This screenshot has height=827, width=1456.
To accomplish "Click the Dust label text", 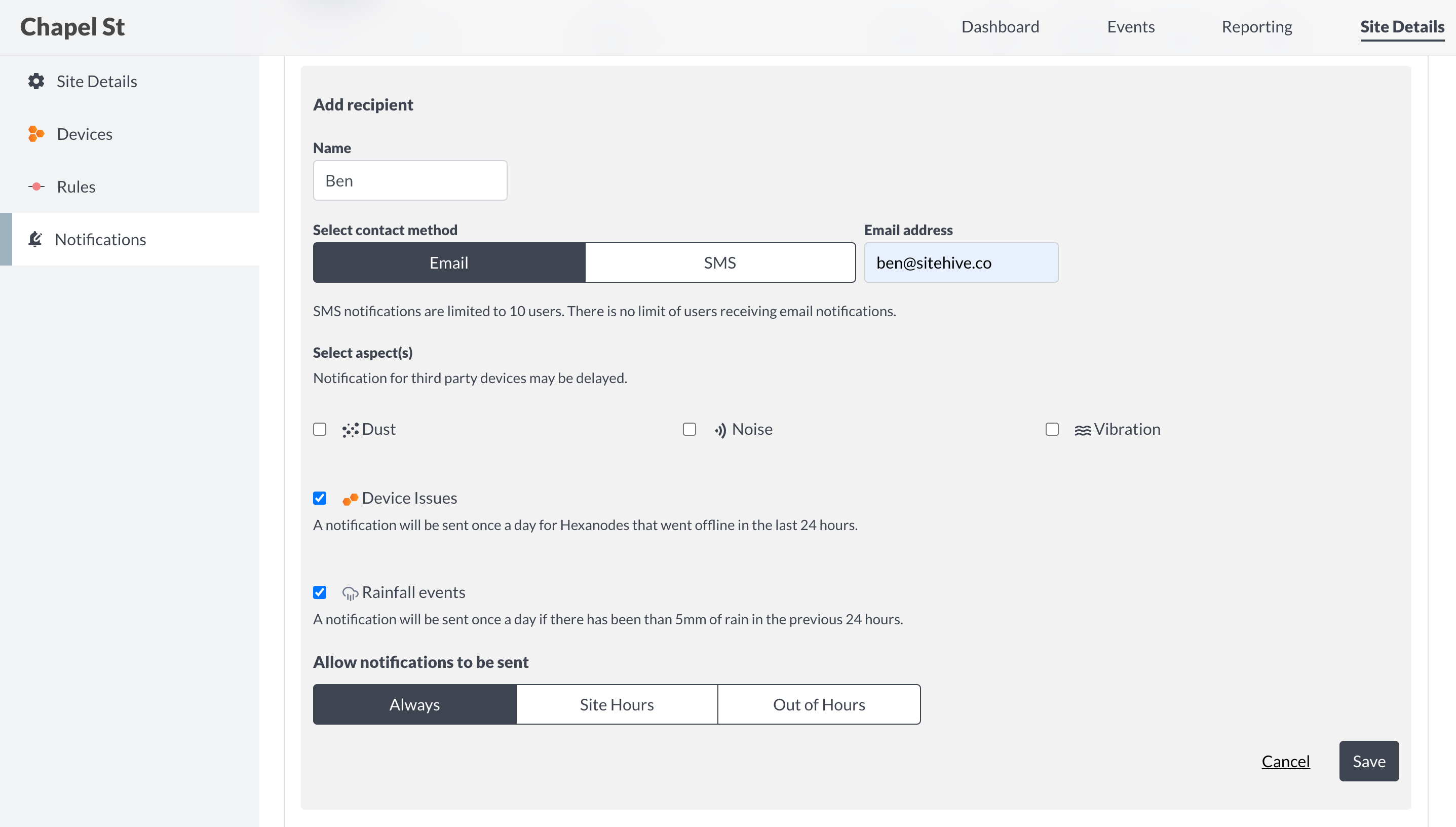I will click(378, 429).
